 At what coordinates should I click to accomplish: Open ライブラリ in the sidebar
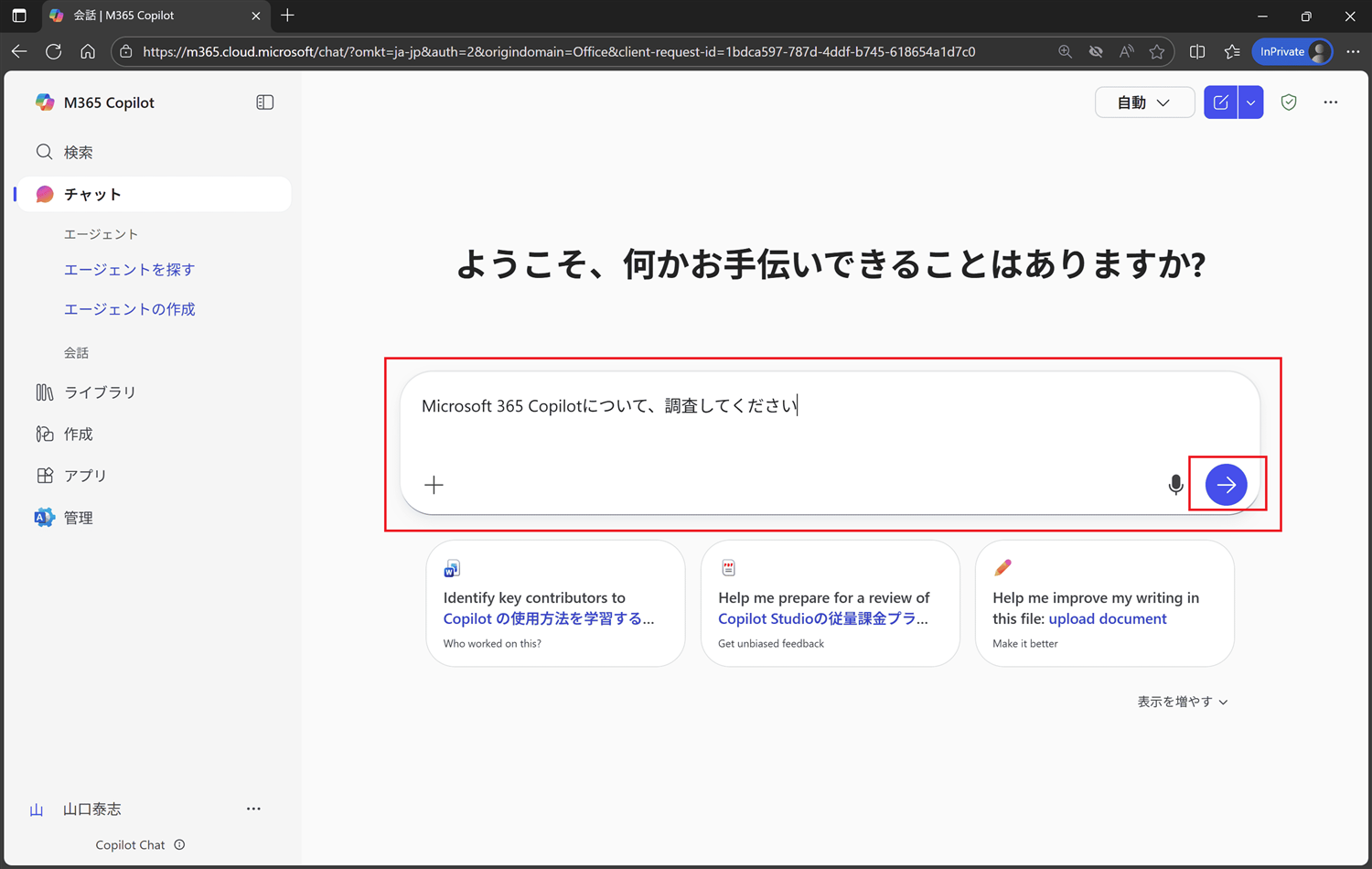coord(154,392)
